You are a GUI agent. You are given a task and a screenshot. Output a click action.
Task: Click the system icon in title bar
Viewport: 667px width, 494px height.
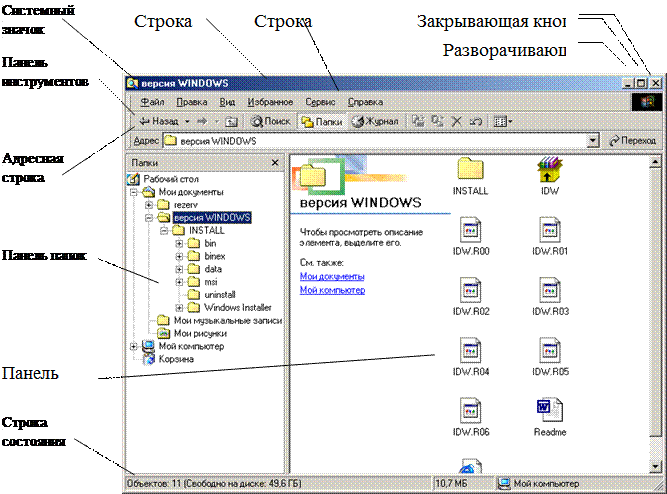[132, 83]
